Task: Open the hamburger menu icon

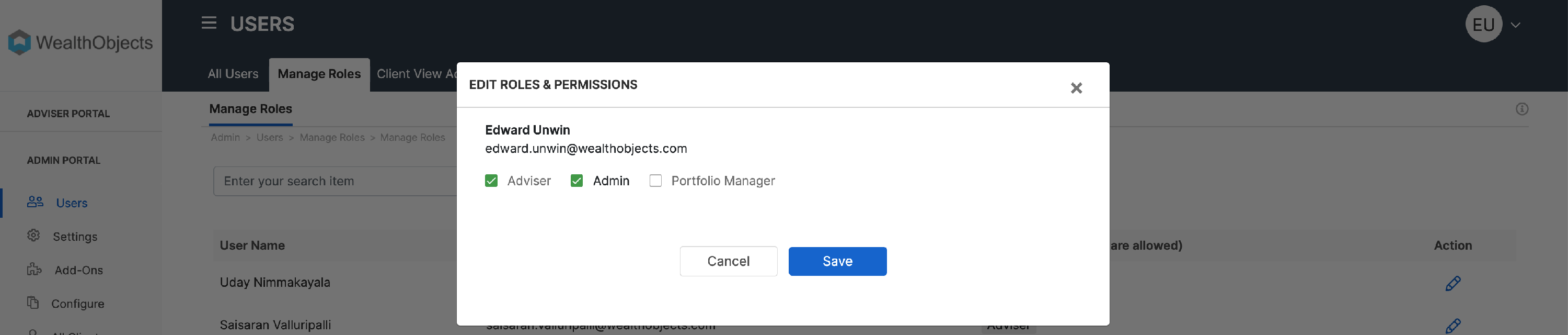Action: point(209,23)
